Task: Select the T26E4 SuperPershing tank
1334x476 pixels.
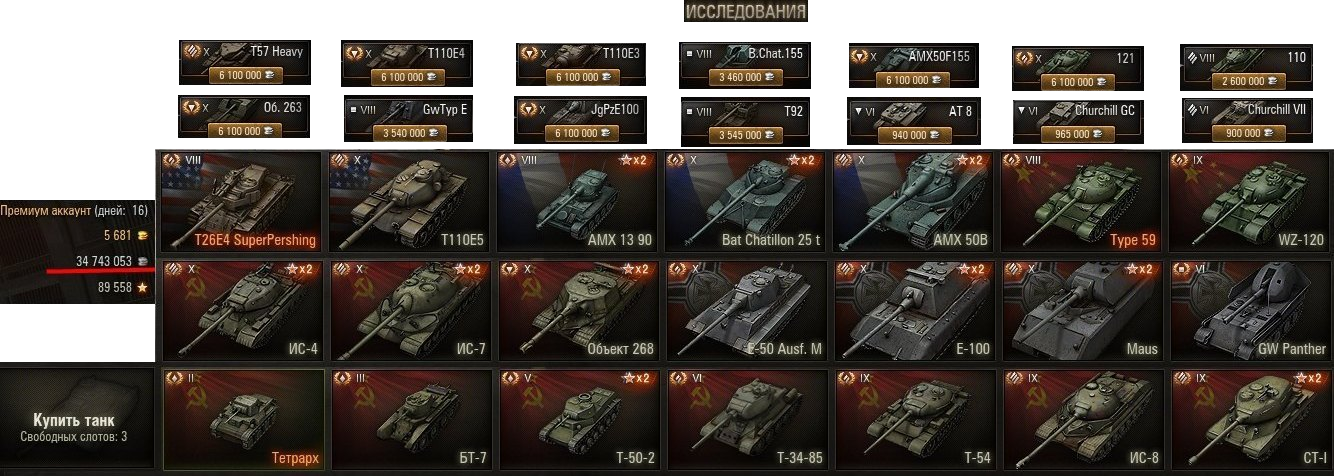Action: pos(242,203)
